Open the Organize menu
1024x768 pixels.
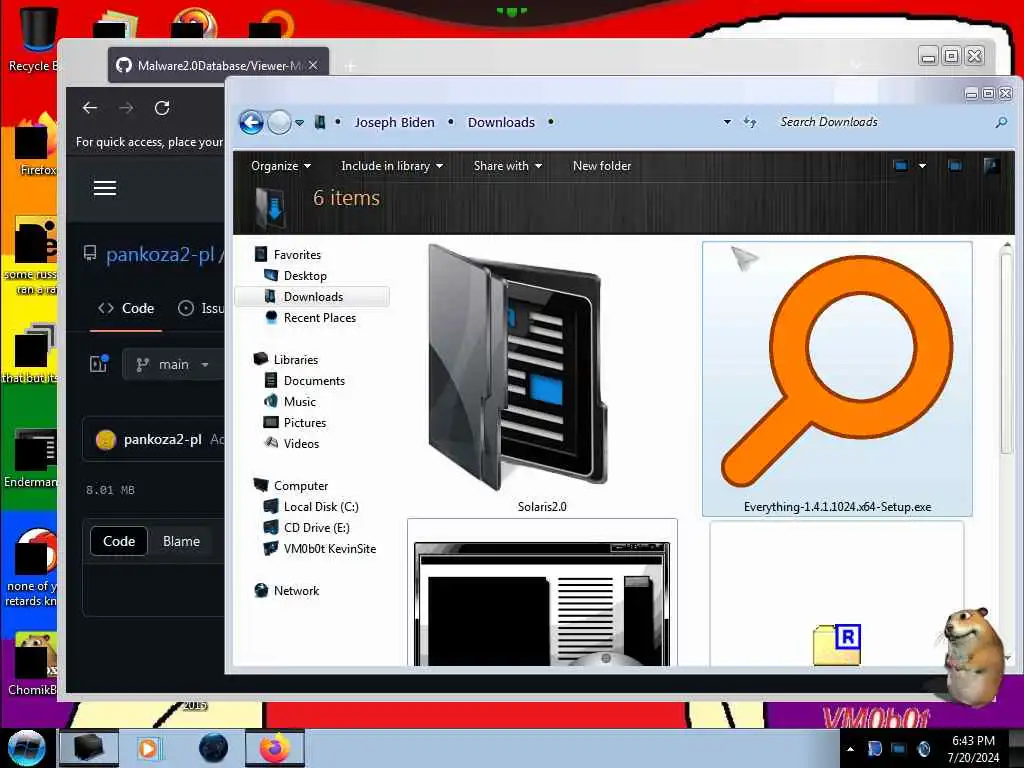point(280,166)
